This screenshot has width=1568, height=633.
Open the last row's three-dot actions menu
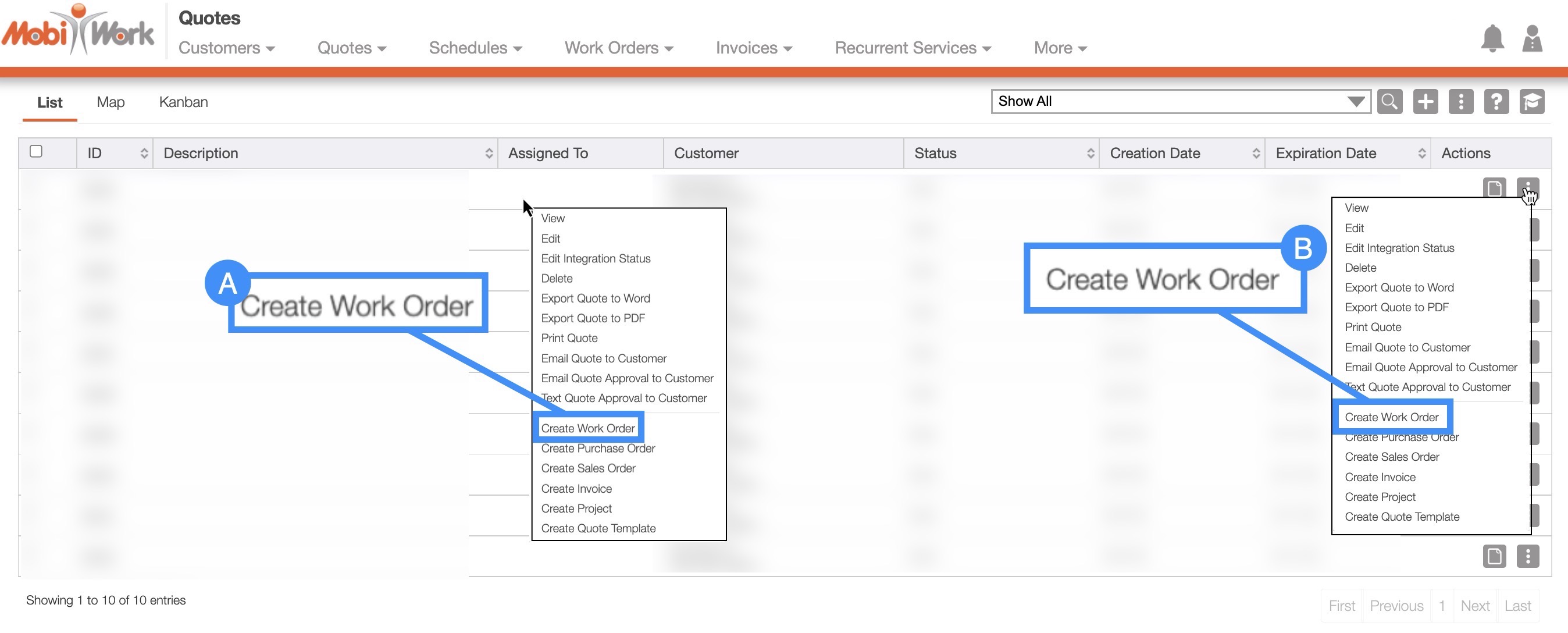pyautogui.click(x=1527, y=556)
